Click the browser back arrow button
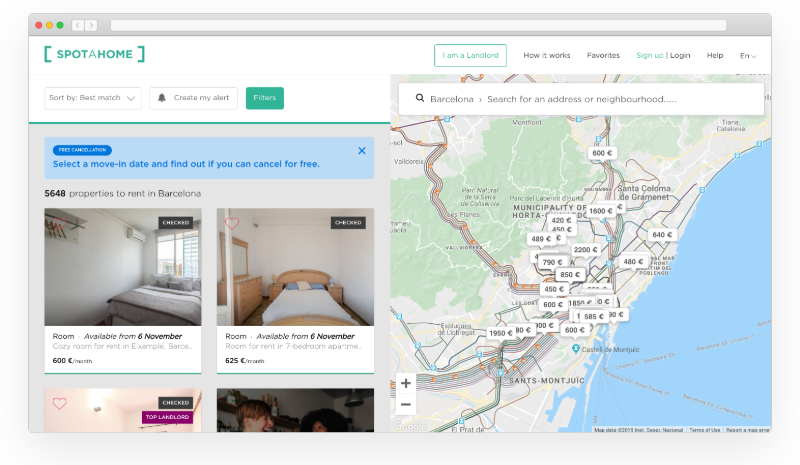800x465 pixels. tap(78, 25)
